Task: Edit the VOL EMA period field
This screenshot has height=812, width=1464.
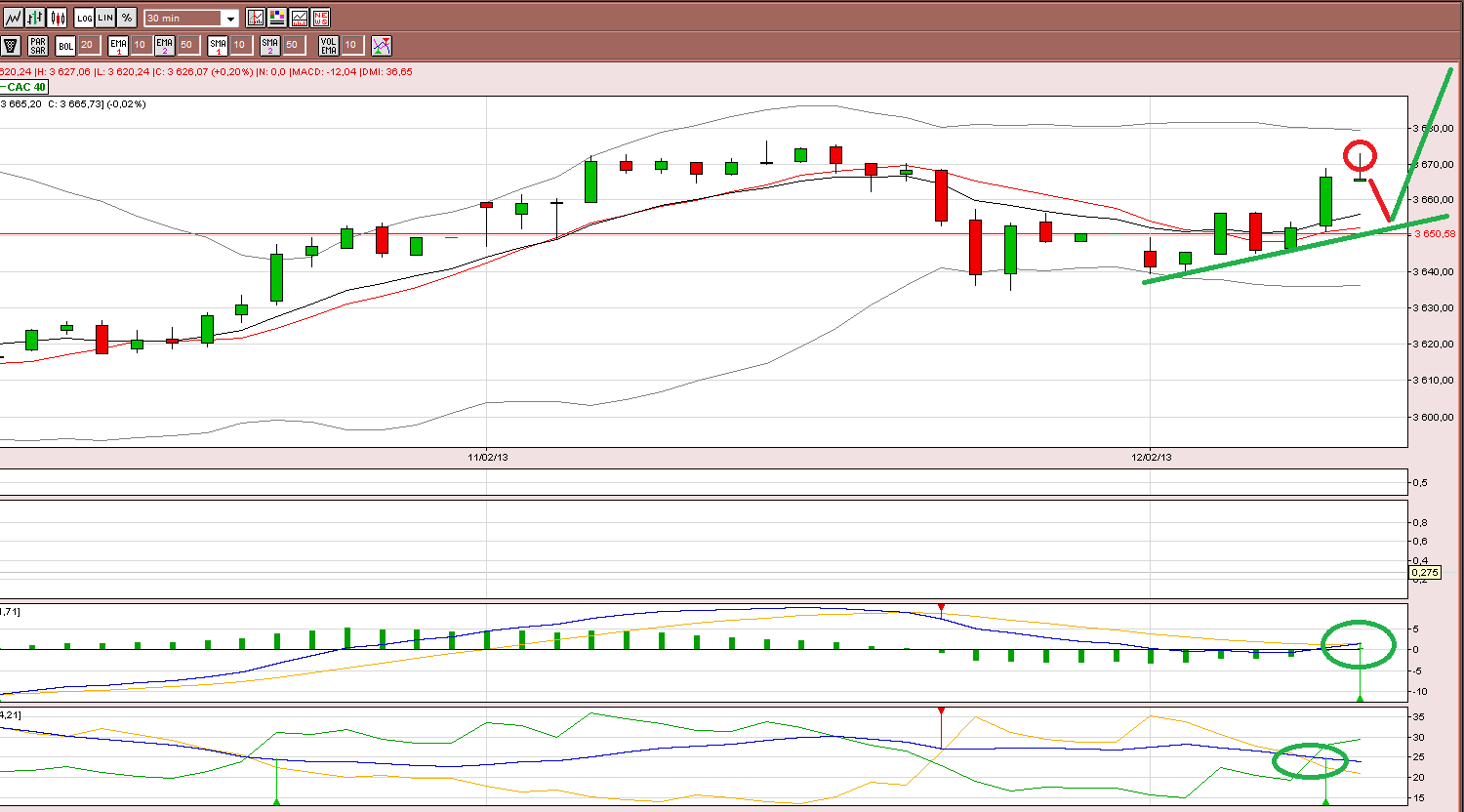Action: pyautogui.click(x=352, y=45)
